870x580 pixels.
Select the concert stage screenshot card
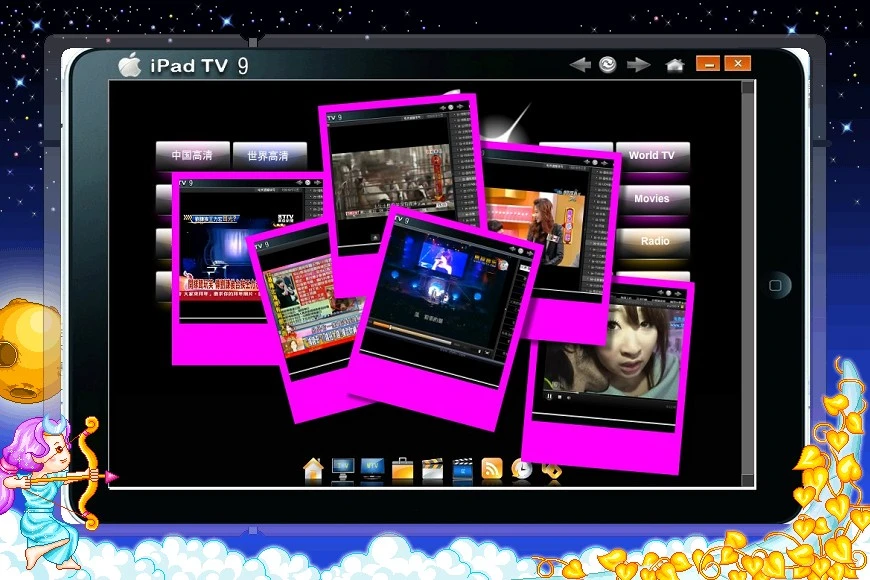point(444,319)
